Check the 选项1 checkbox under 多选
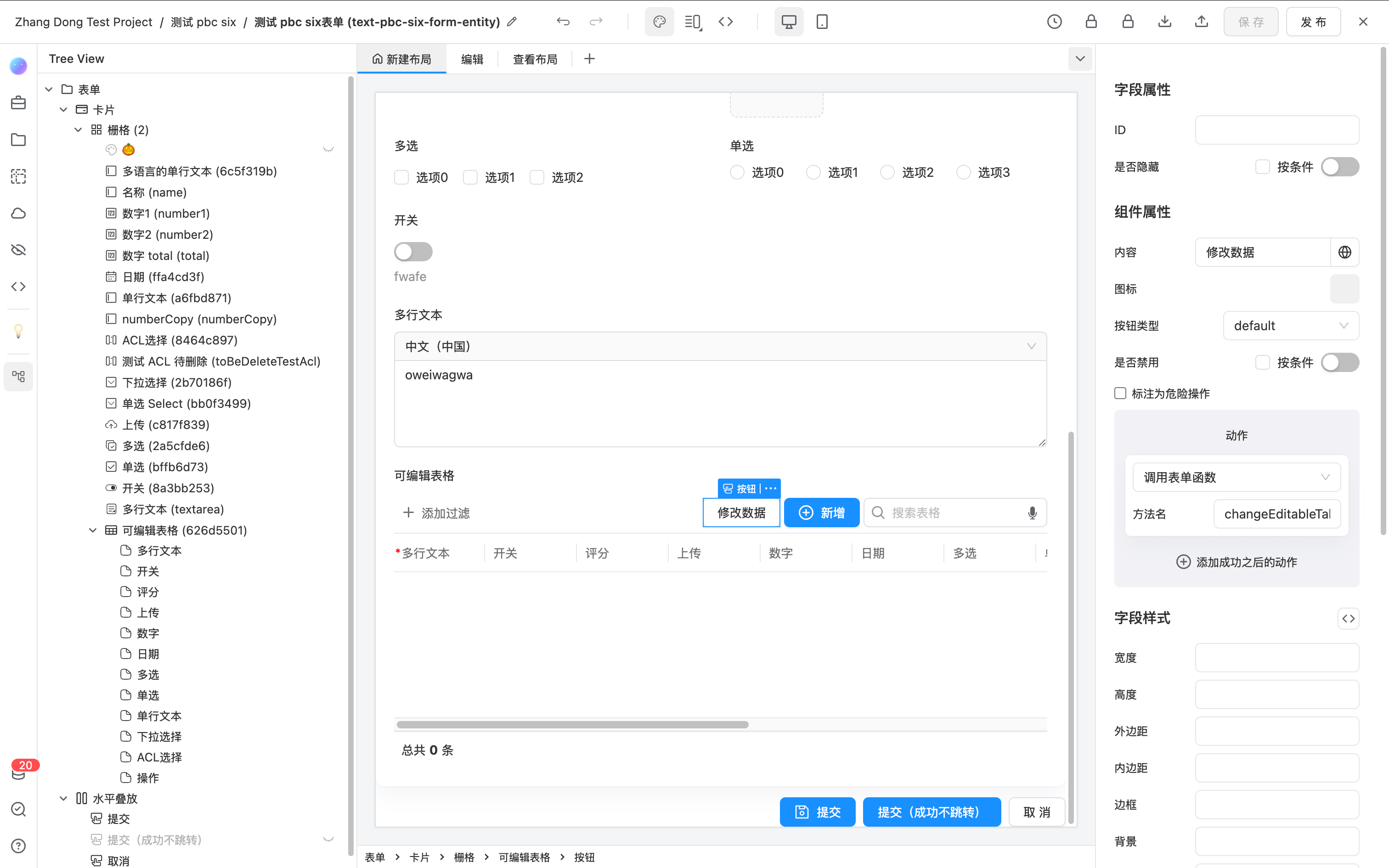1389x868 pixels. (470, 177)
